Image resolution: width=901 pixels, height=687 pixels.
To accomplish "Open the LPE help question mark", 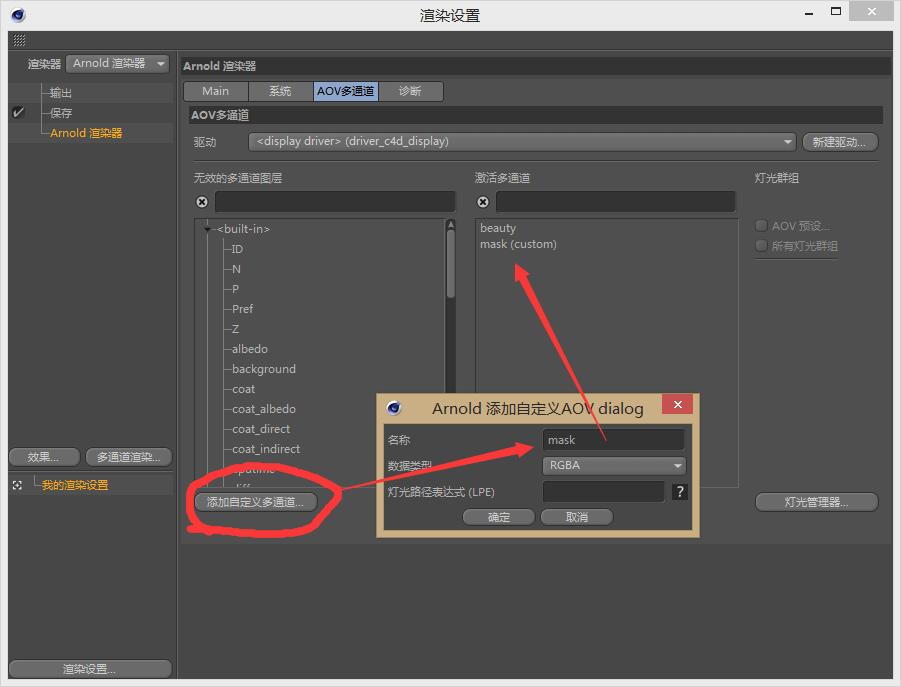I will [x=679, y=491].
